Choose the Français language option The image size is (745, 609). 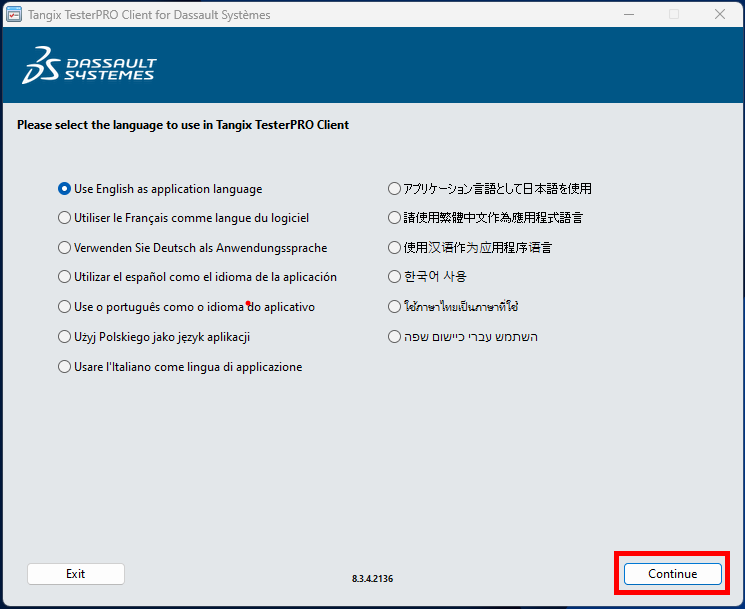tap(65, 218)
